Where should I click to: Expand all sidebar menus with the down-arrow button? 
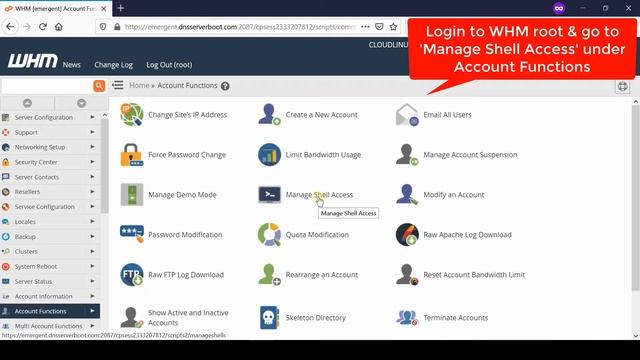[82, 103]
